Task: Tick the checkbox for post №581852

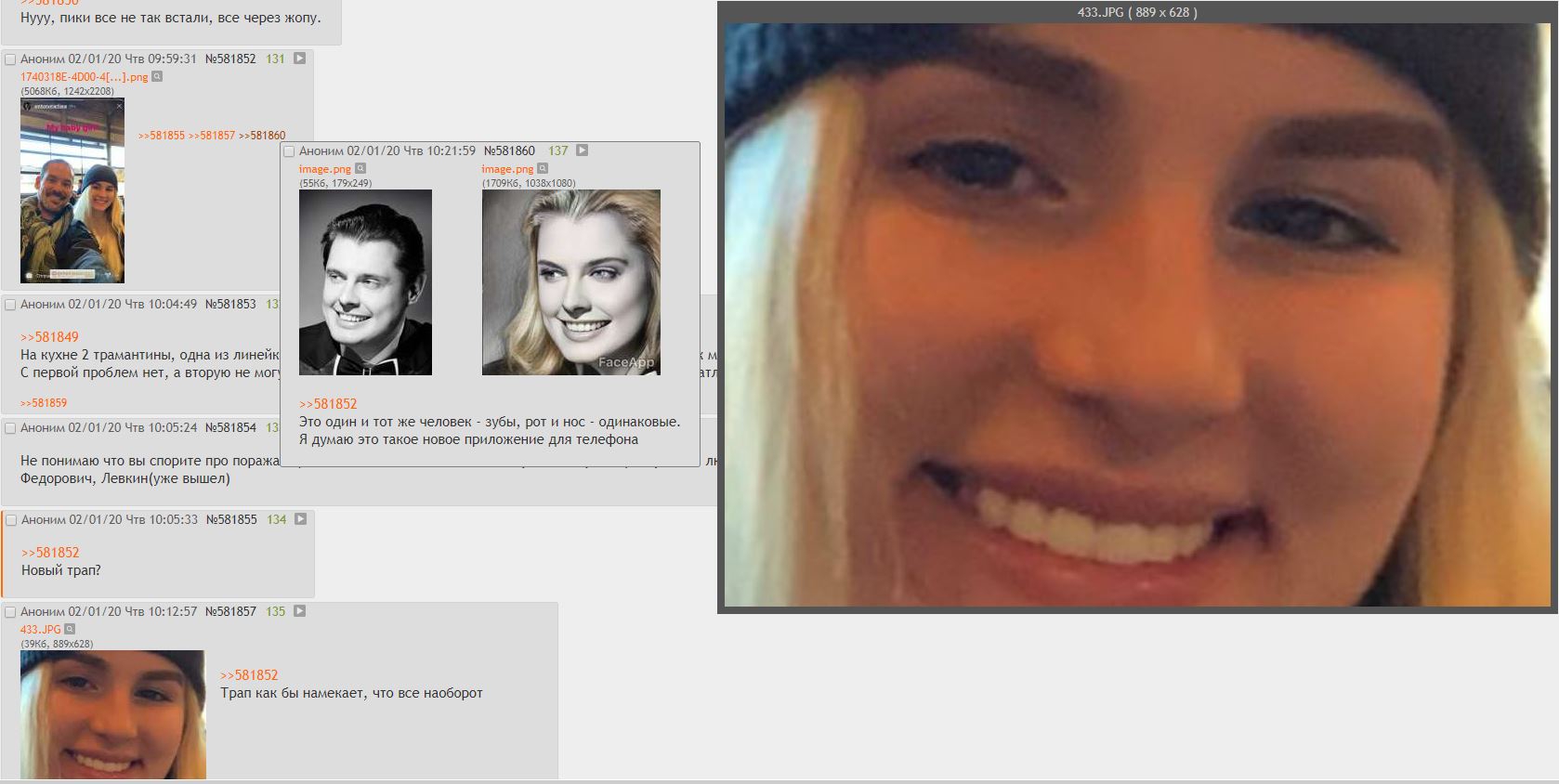Action: 10,59
